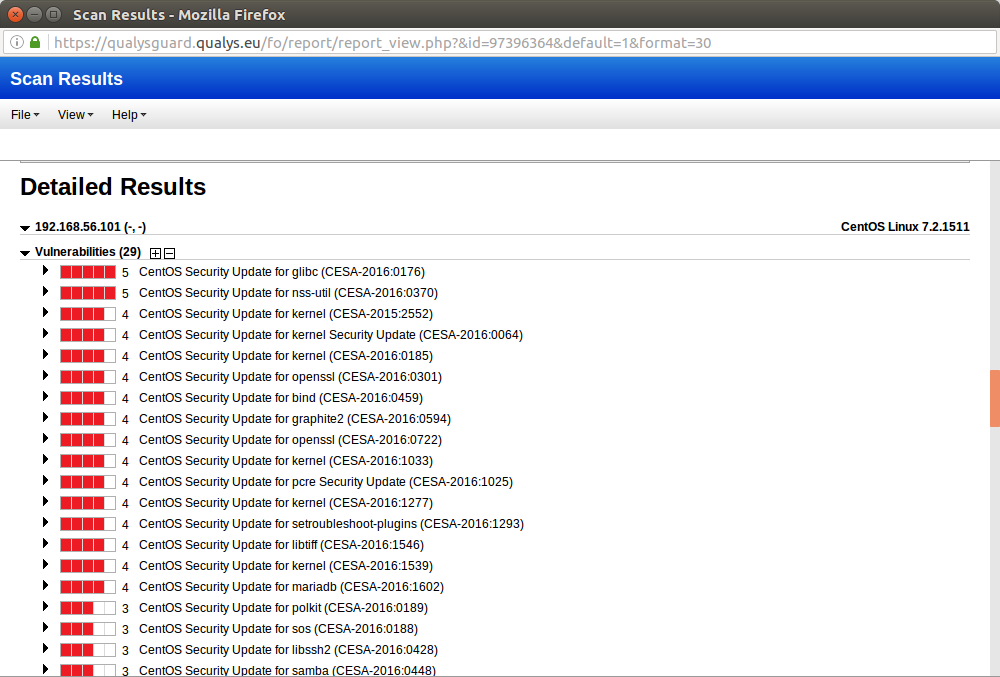Click nss-util severity 5 red bar
Viewport: 1000px width, 677px height.
click(x=88, y=293)
